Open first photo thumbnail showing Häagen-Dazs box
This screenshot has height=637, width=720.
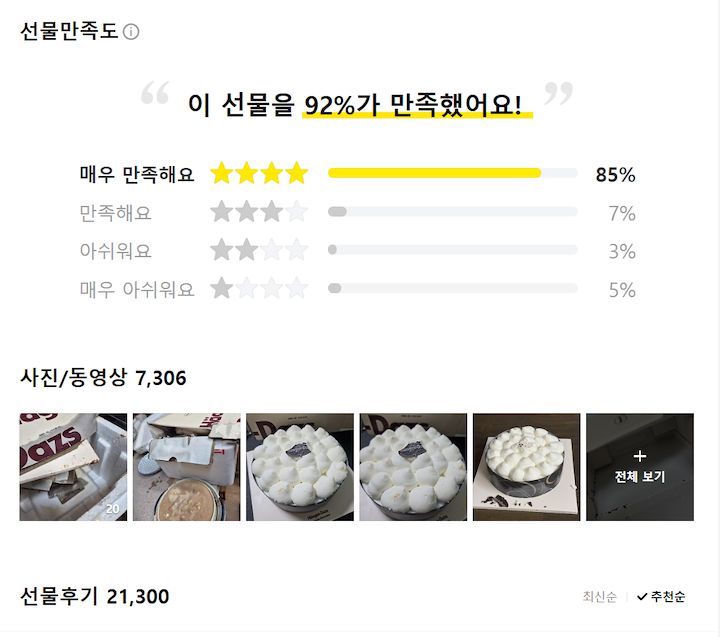coord(73,467)
